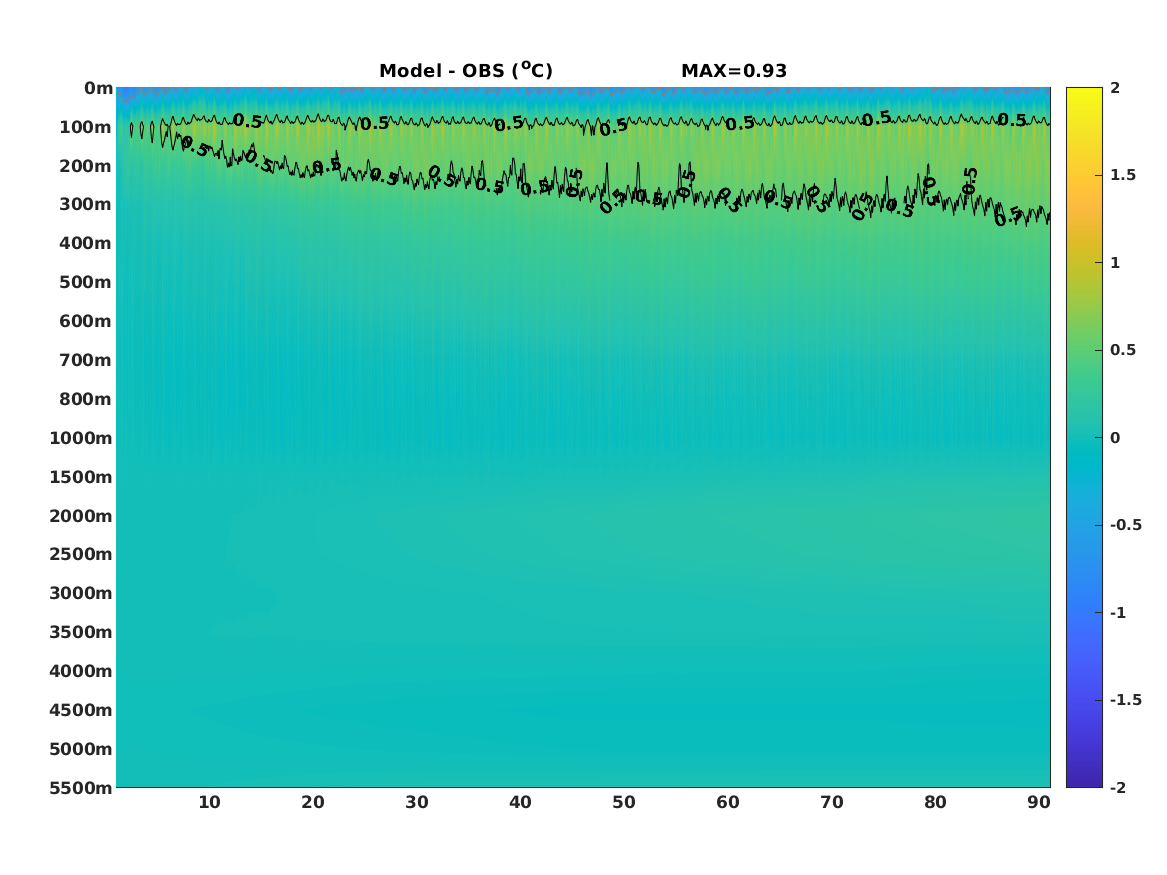The image size is (1167, 875).
Task: Click the x-axis tick label '30'
Action: point(417,802)
